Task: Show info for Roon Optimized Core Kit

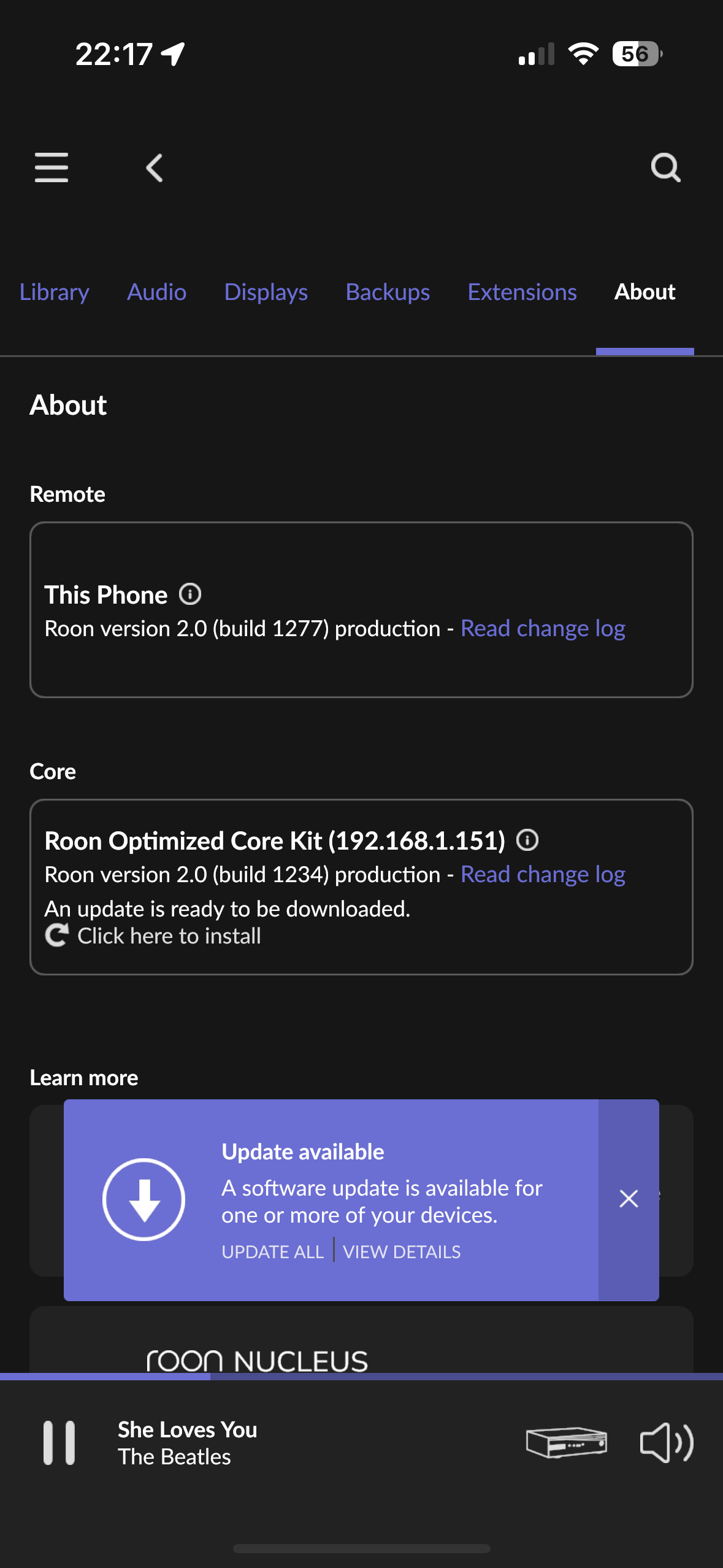Action: pos(527,840)
